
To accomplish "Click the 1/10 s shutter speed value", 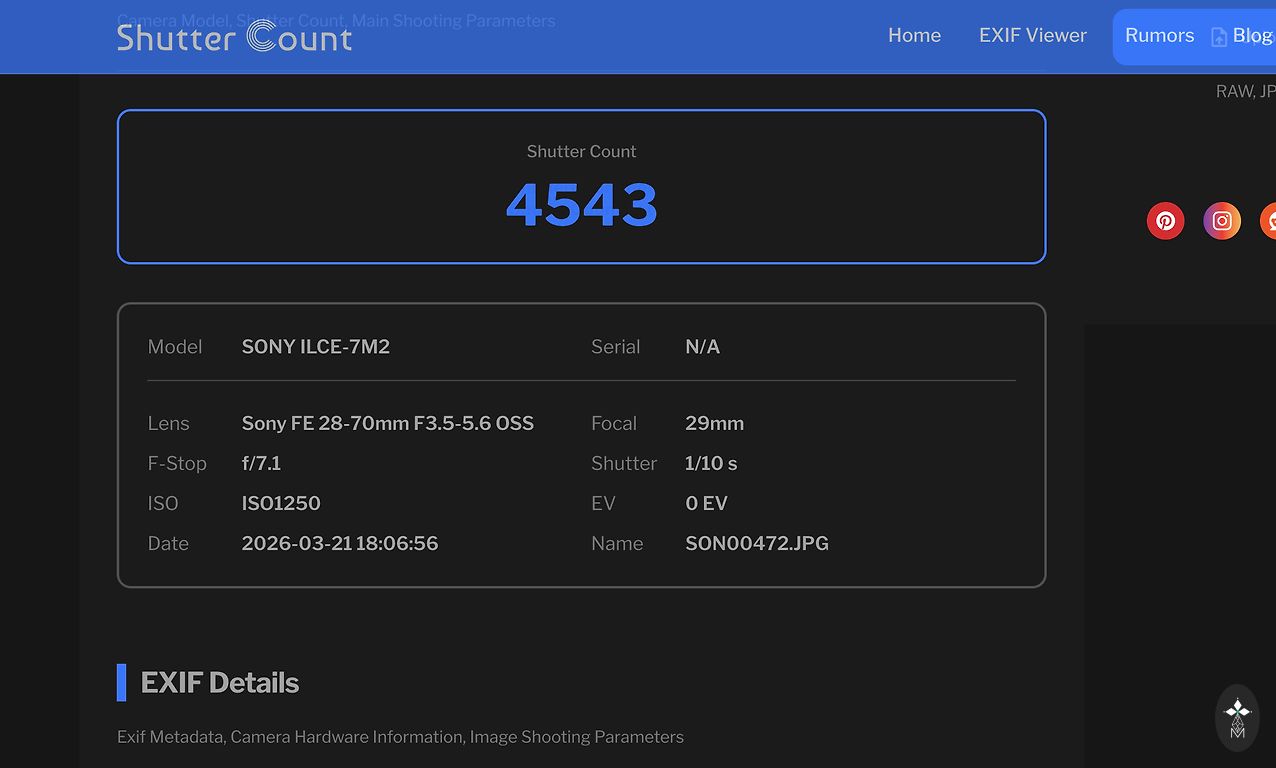I will pos(711,463).
